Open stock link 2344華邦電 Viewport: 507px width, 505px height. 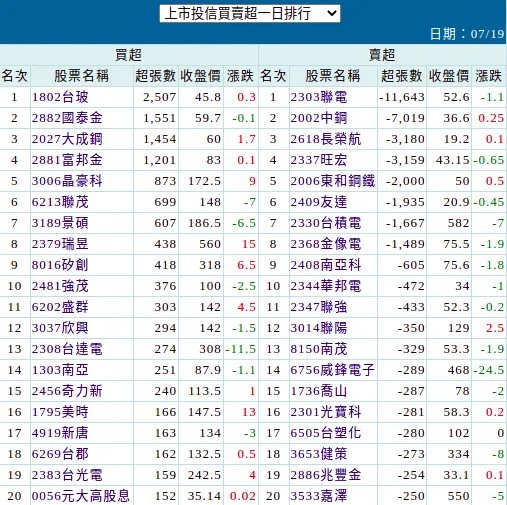[x=326, y=286]
